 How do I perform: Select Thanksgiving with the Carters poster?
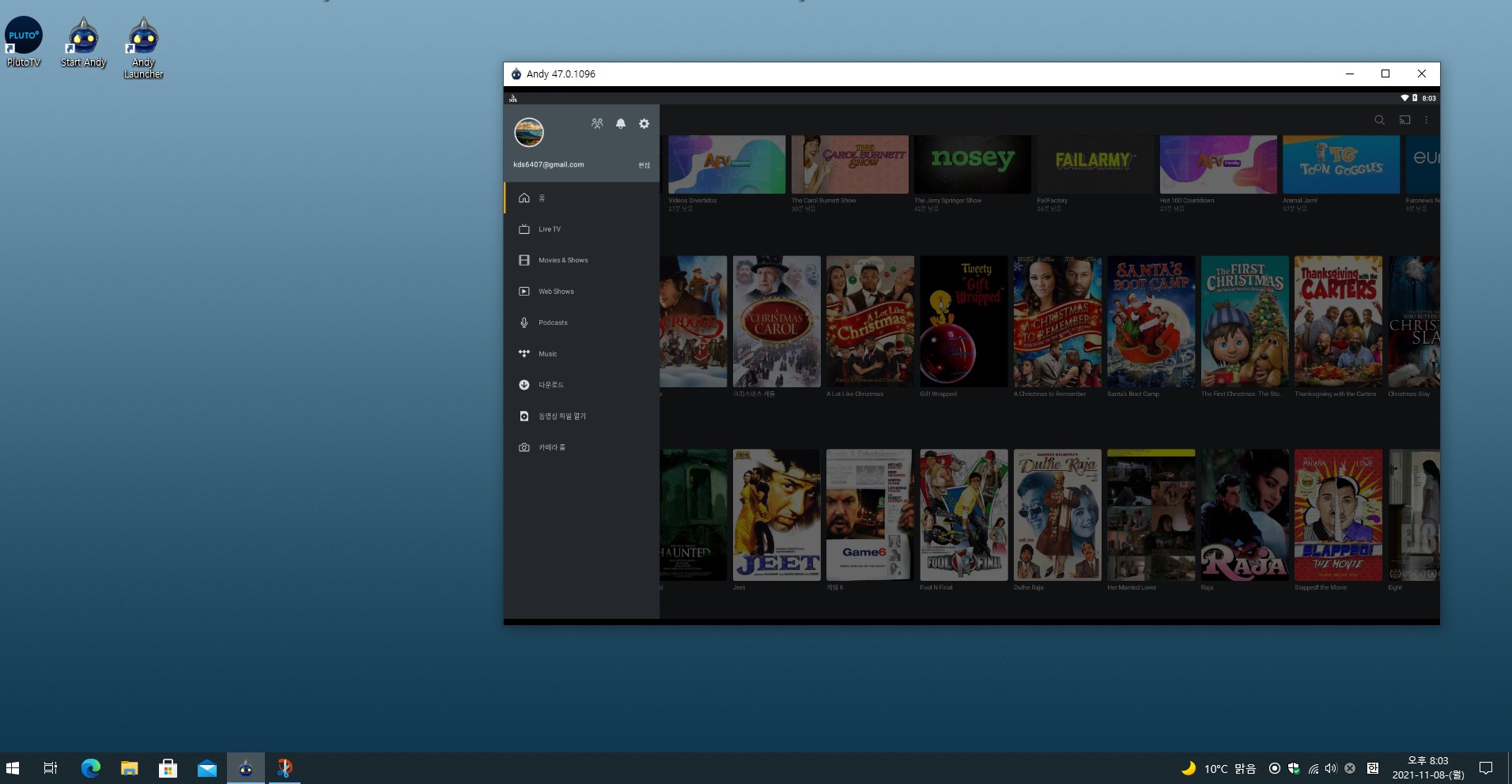point(1338,321)
